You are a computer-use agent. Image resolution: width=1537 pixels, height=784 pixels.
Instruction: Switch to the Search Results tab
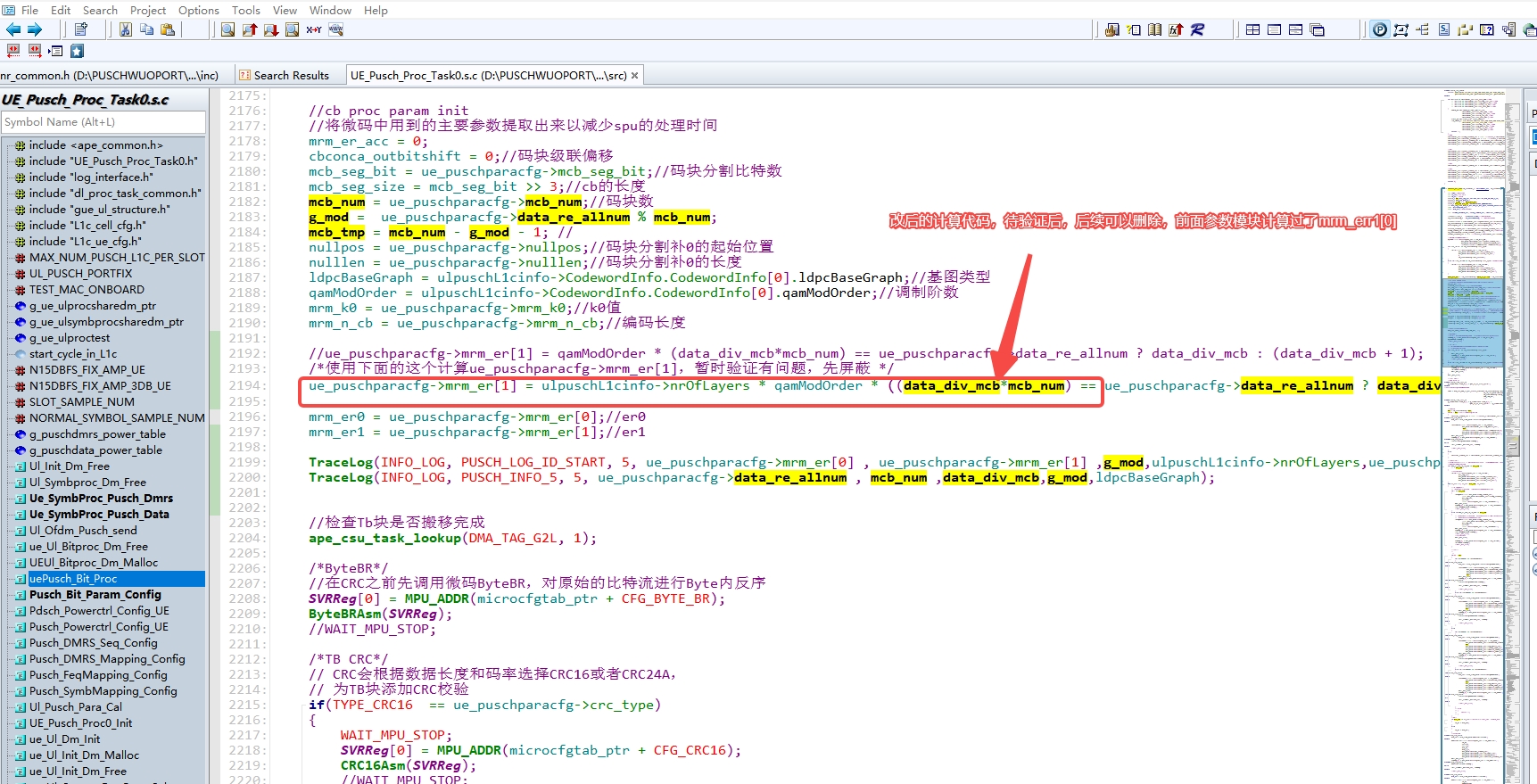290,76
